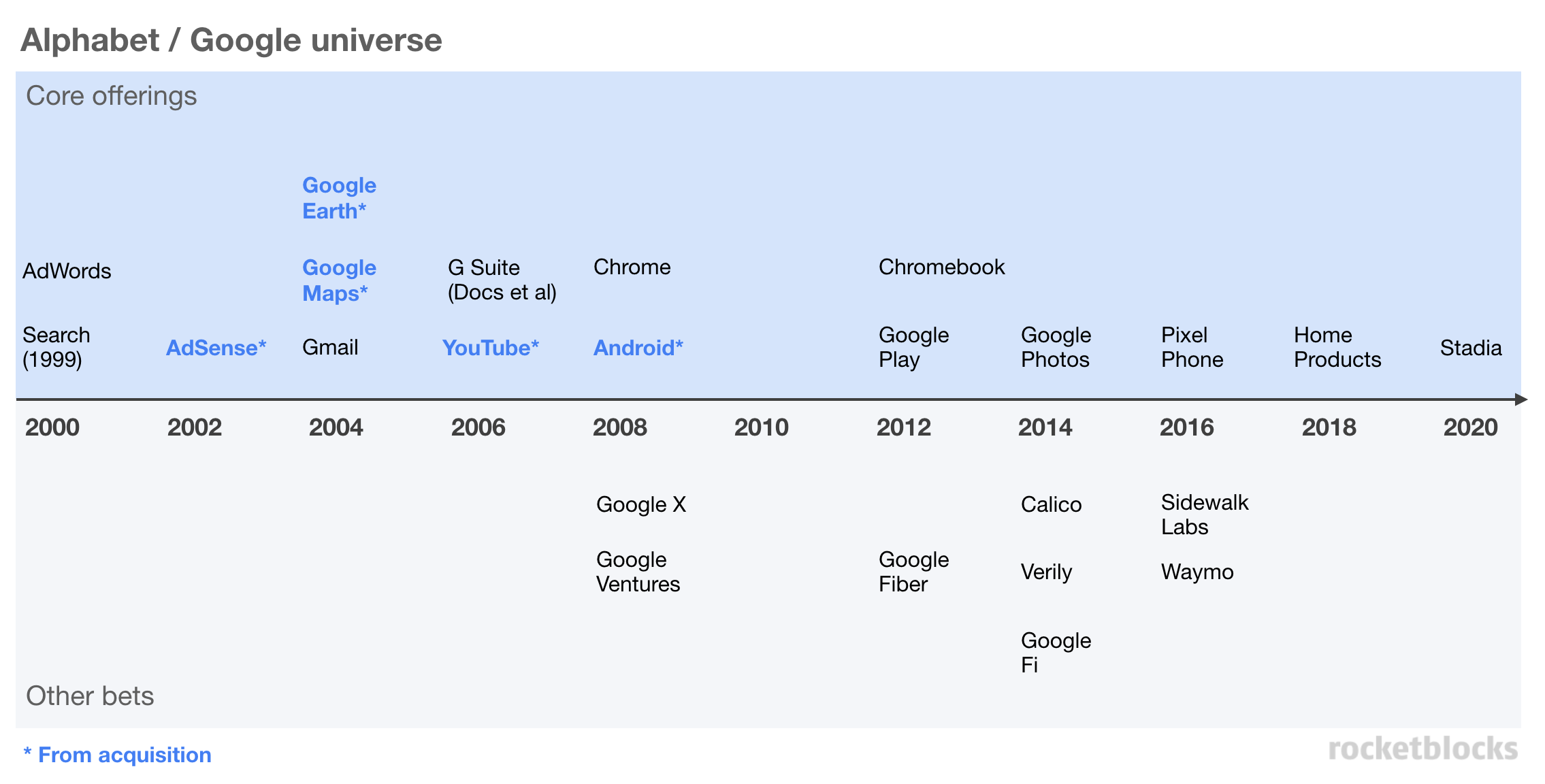Click the timeline arrowhead at the right end
1545x784 pixels.
point(1521,399)
